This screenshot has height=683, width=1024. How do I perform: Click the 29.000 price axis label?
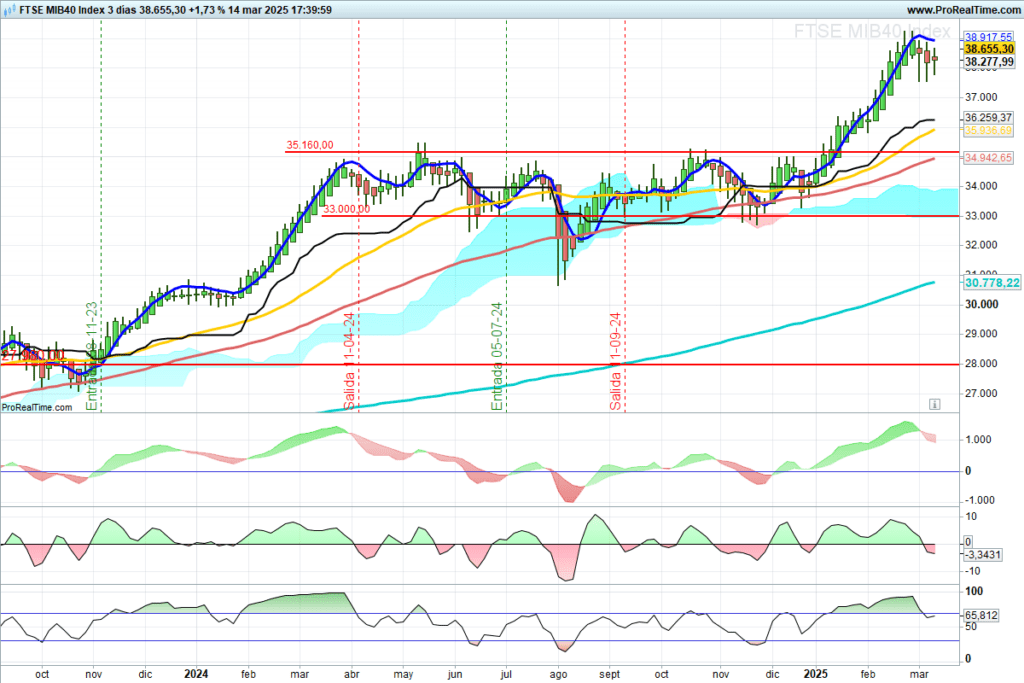click(981, 334)
